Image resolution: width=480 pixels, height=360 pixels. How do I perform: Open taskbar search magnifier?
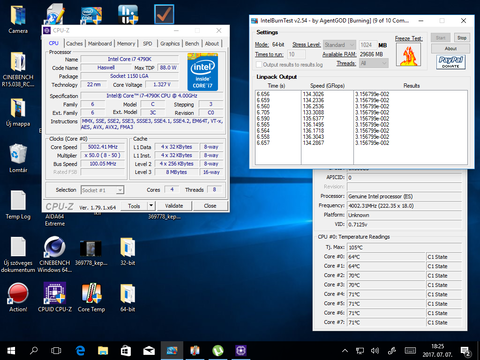(34, 351)
